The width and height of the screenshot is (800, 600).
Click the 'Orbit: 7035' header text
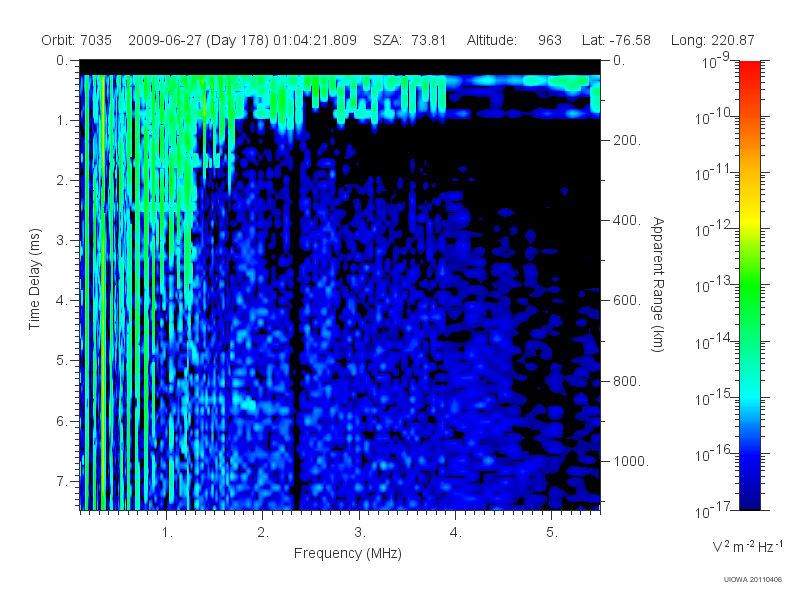77,40
